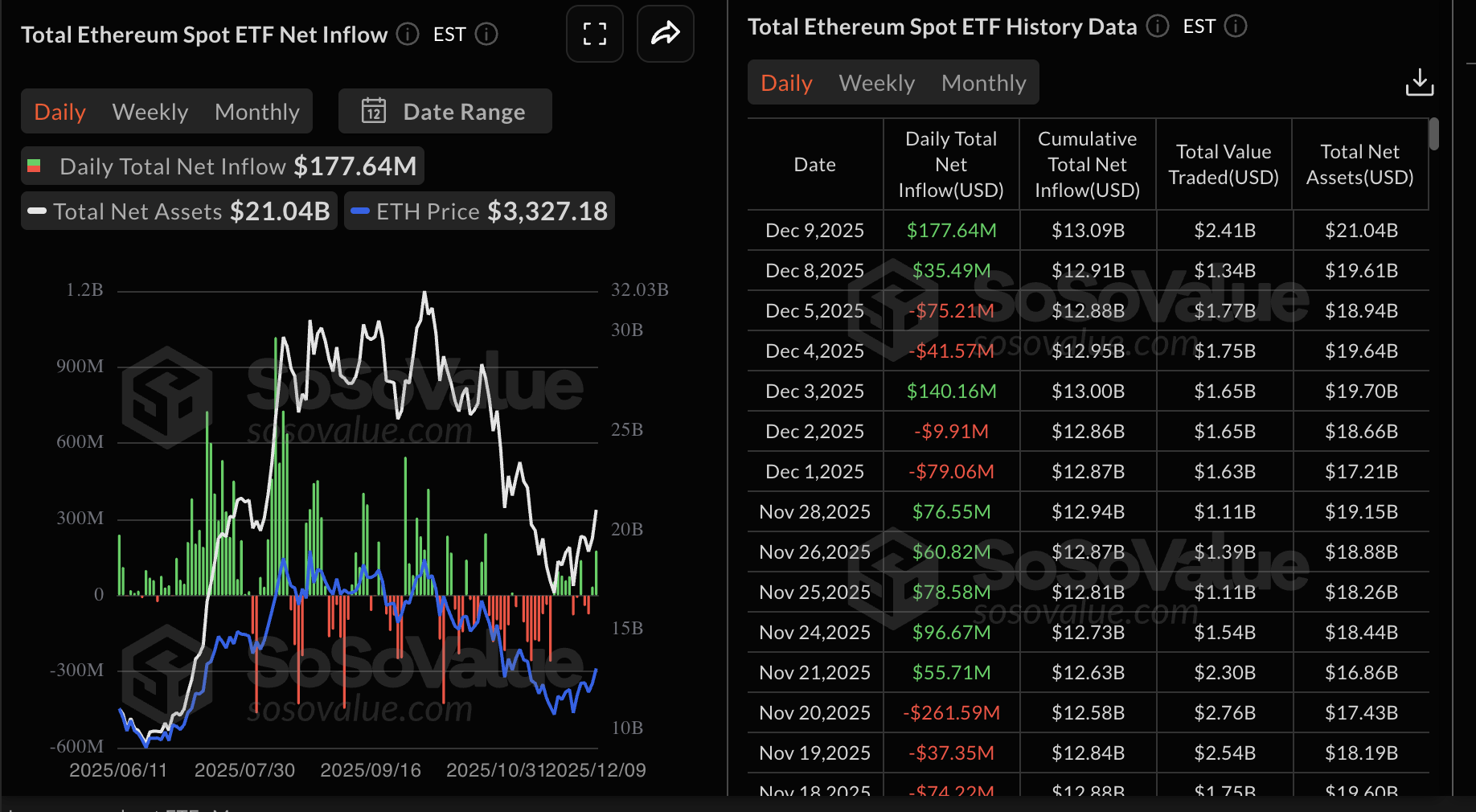Click the green inflow legend color swatch
The image size is (1476, 812).
pyautogui.click(x=35, y=166)
